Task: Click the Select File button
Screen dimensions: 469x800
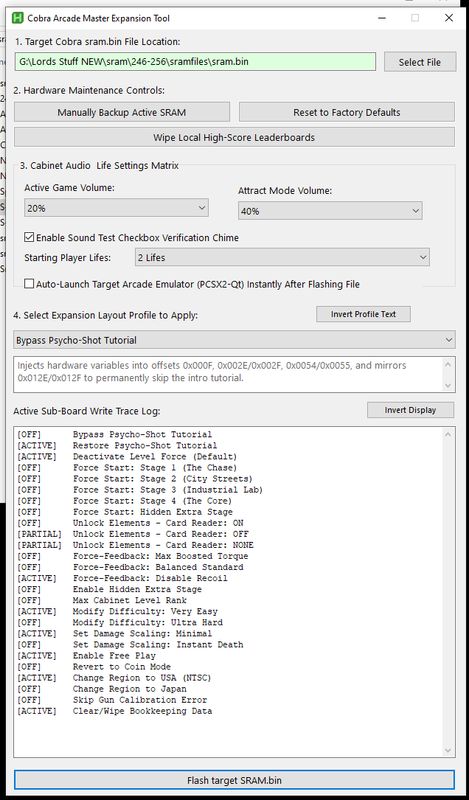Action: coord(420,62)
